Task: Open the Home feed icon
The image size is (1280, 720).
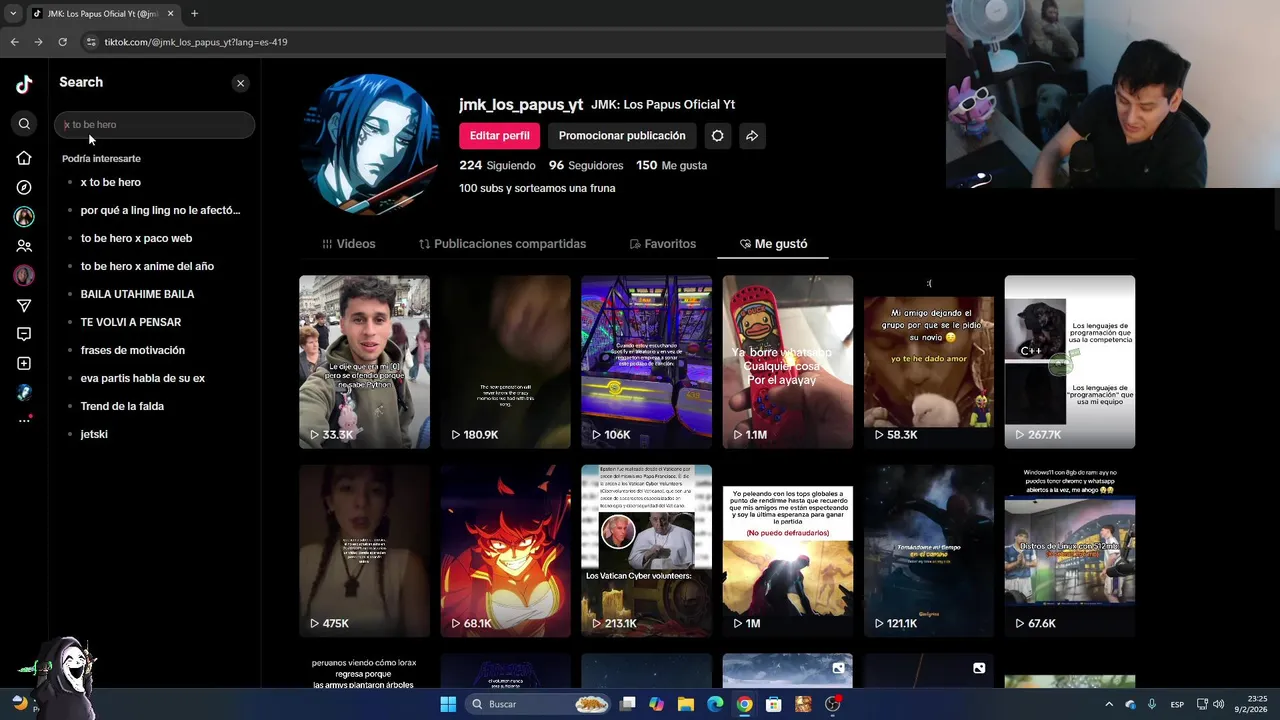Action: [24, 158]
